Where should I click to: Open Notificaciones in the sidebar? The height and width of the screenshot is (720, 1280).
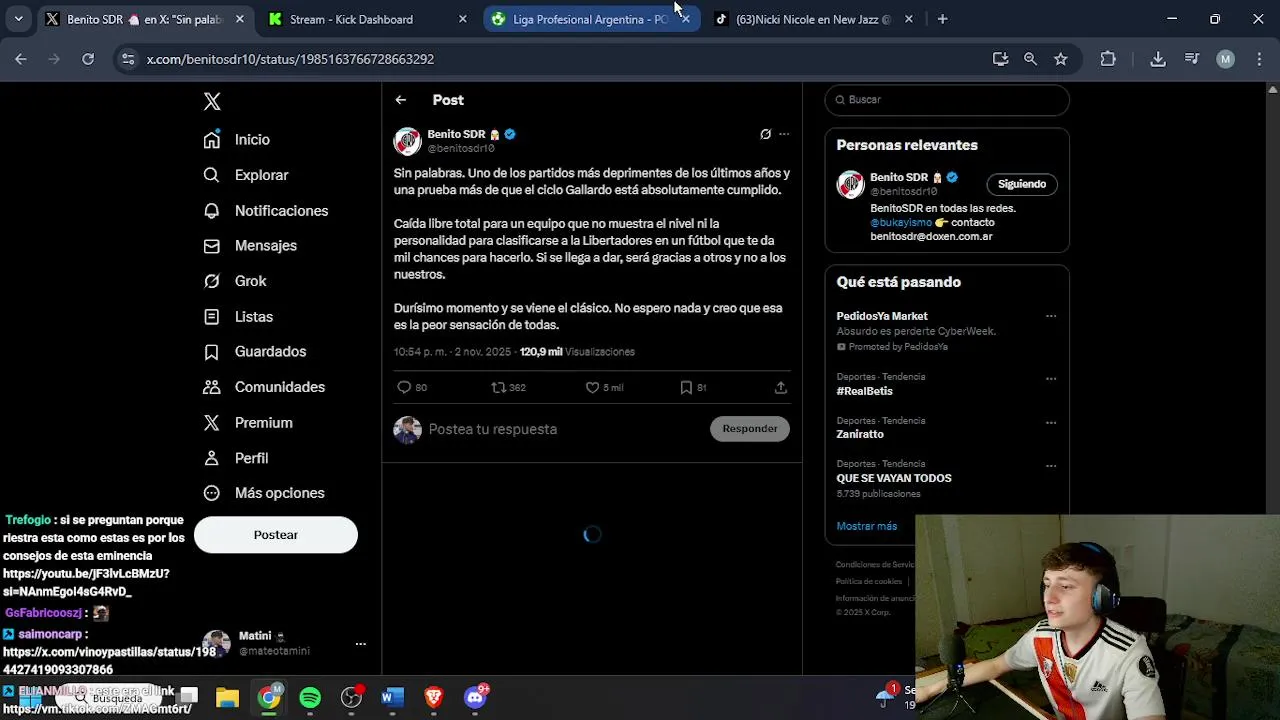pos(266,211)
